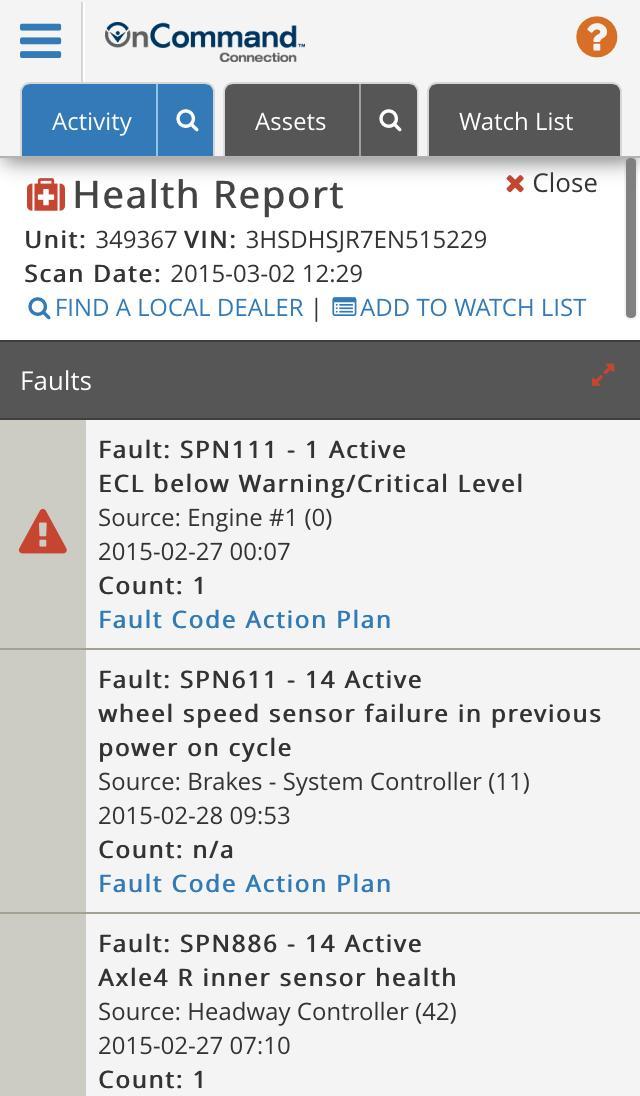Expand the Faults panel to full screen
This screenshot has height=1096, width=640.
(602, 376)
